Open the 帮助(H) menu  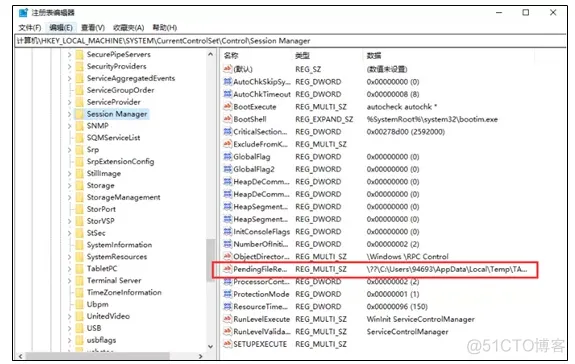click(x=165, y=27)
